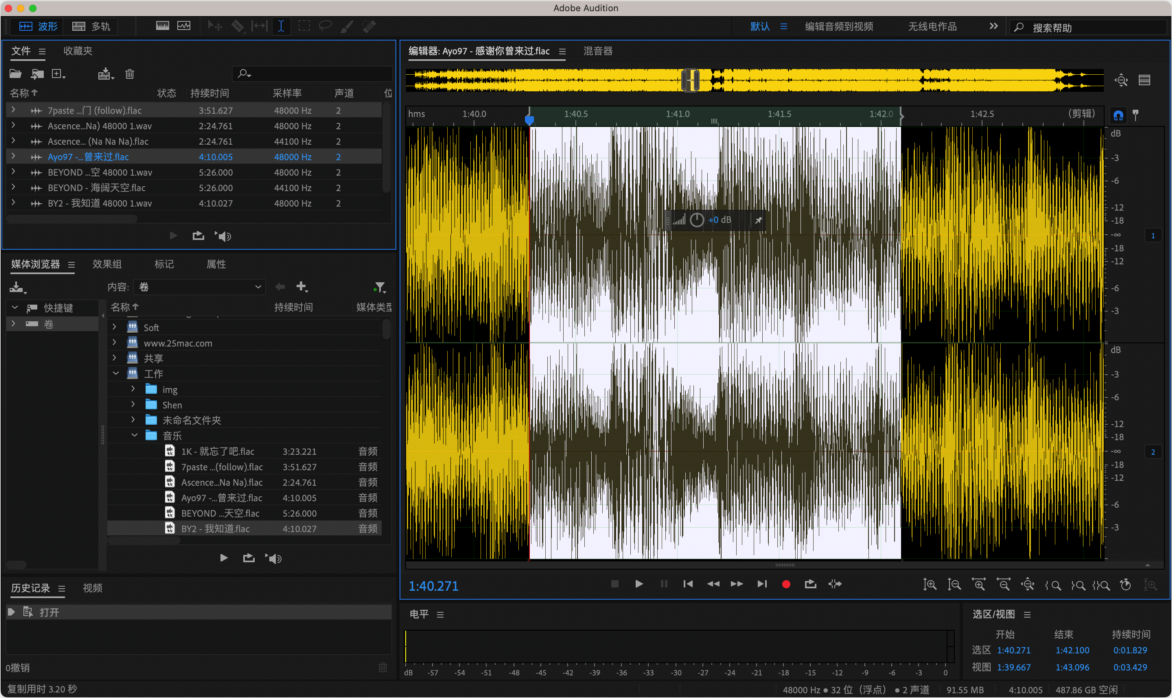Click the open file folder icon in Files panel
The height and width of the screenshot is (698, 1172).
tap(15, 74)
